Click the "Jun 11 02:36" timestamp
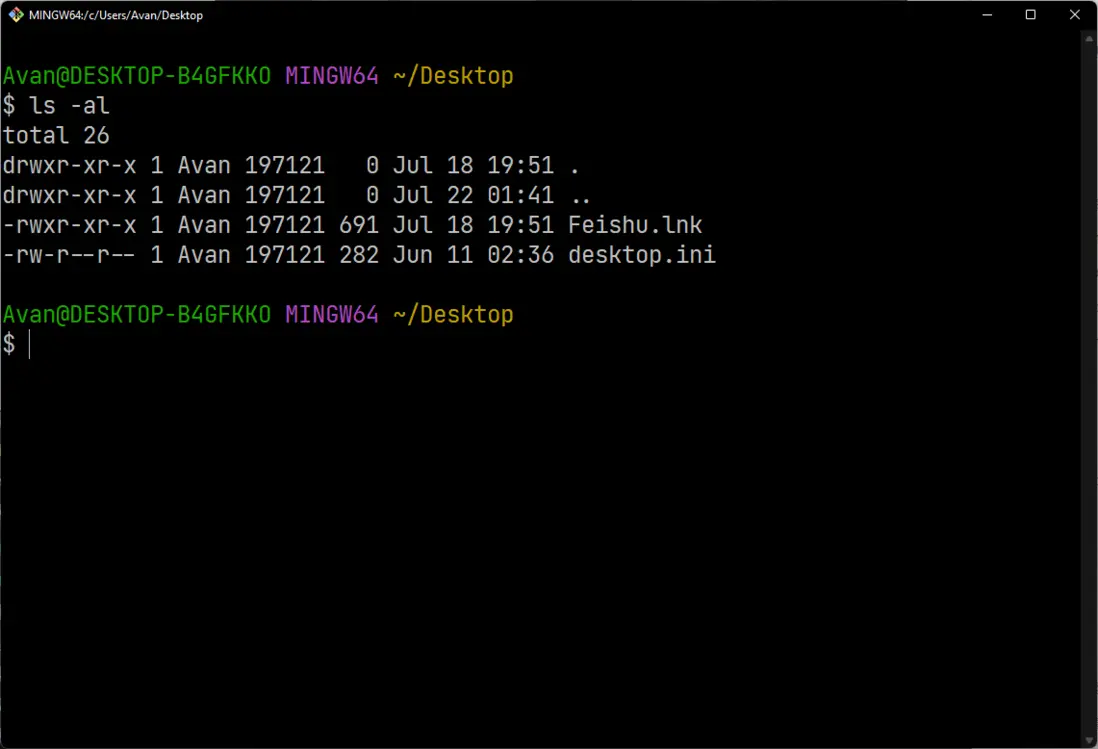Image resolution: width=1098 pixels, height=749 pixels. 473,256
